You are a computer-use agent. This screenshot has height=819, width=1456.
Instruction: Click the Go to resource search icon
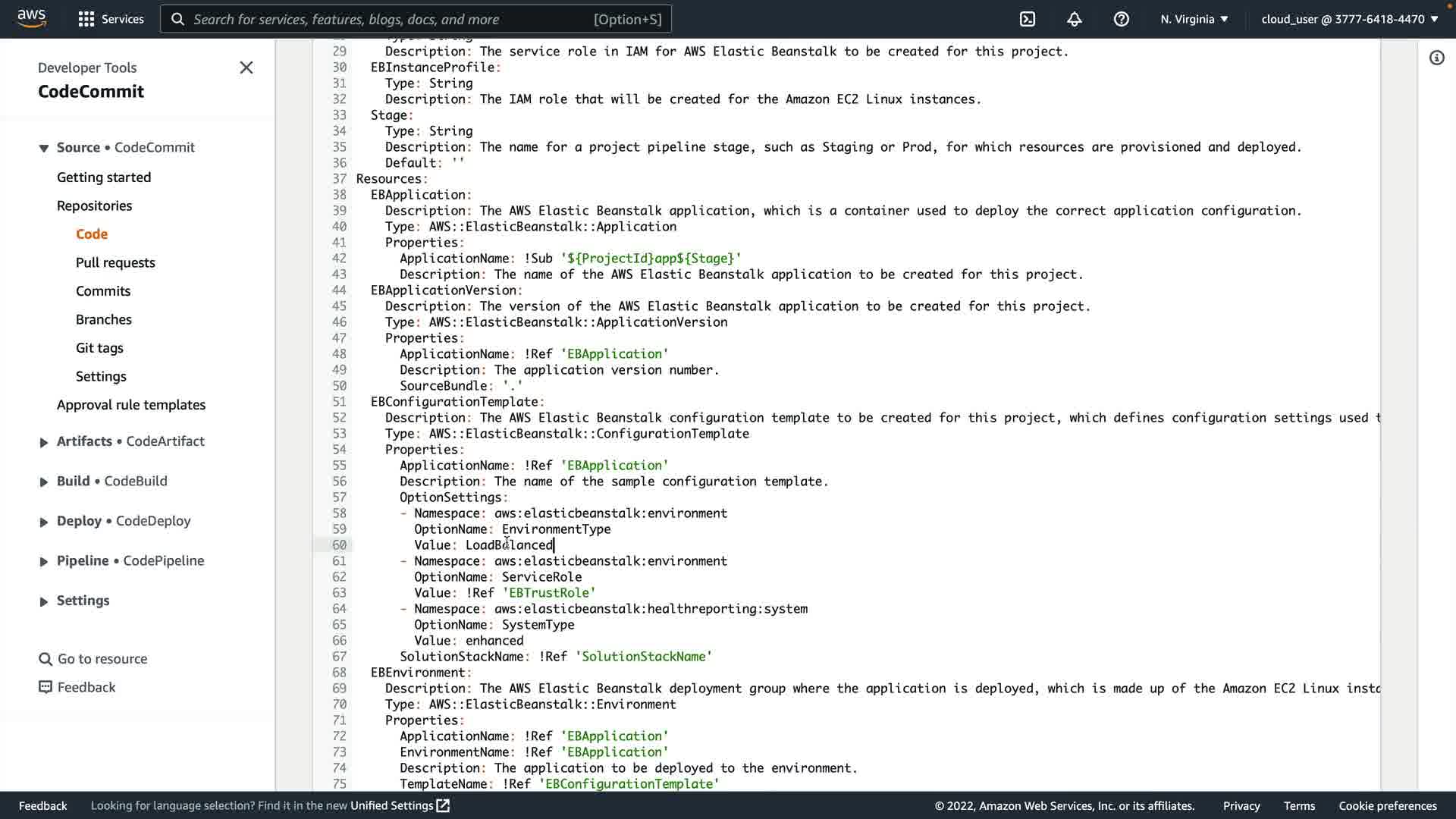(45, 659)
